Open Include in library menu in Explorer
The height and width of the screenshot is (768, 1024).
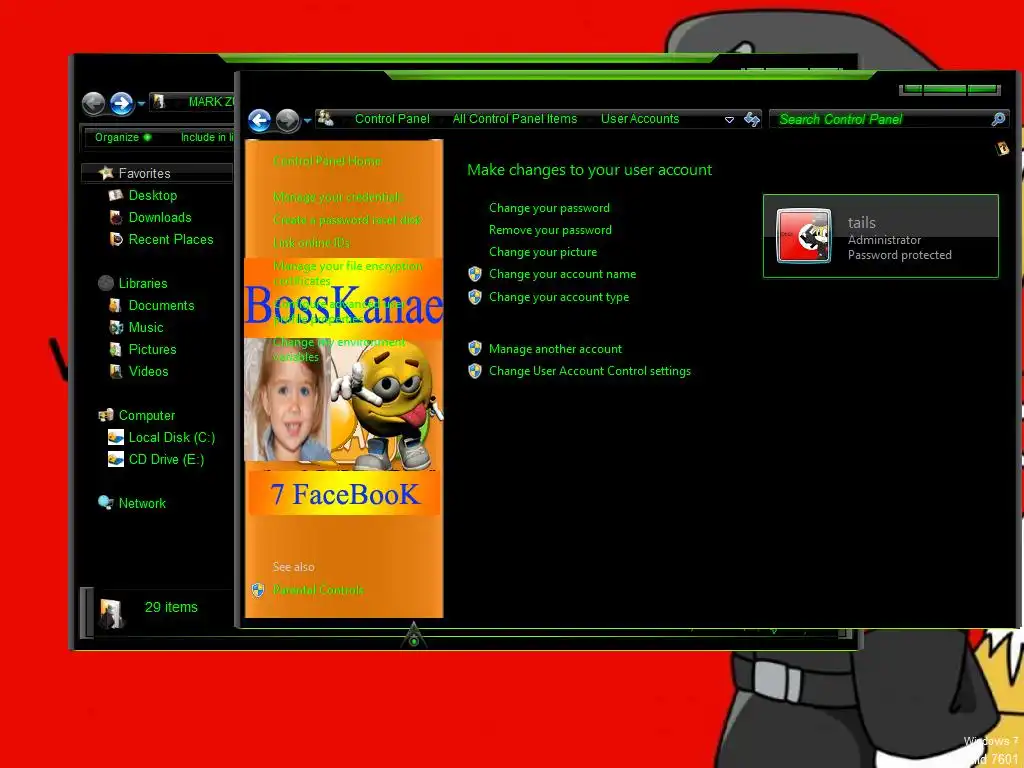tap(206, 137)
